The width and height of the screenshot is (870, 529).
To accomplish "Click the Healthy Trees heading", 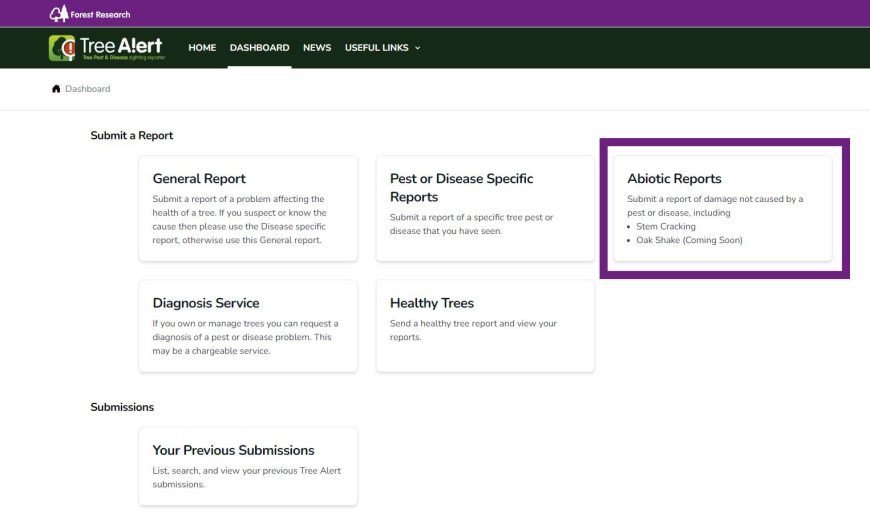I will [x=432, y=303].
